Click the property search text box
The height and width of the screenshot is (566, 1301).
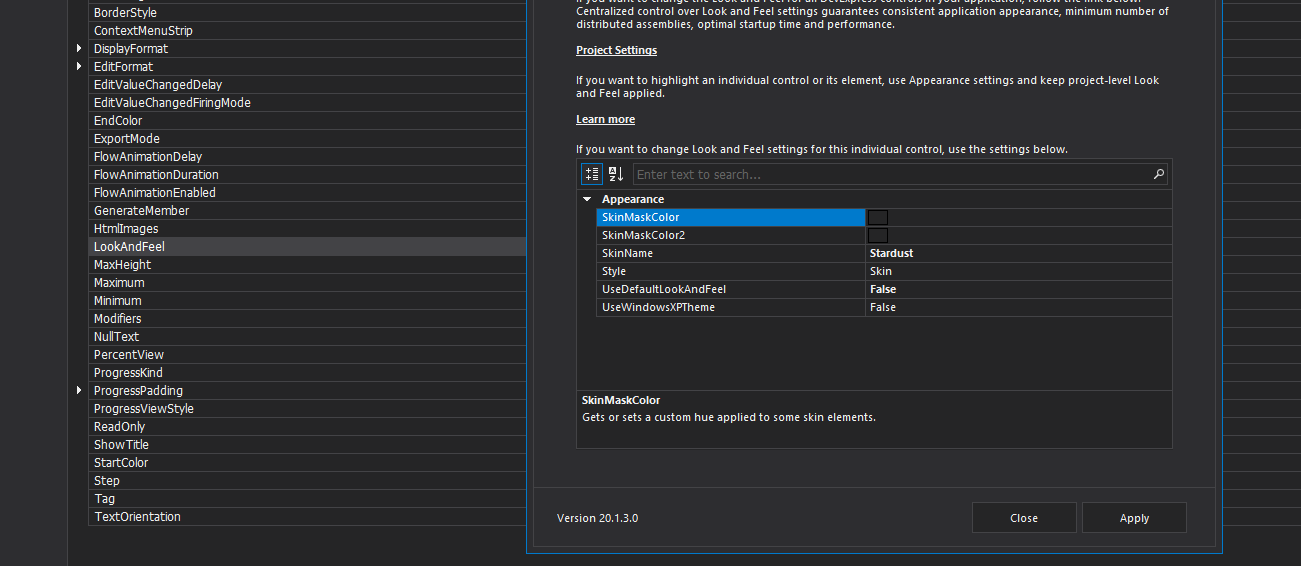pos(890,174)
